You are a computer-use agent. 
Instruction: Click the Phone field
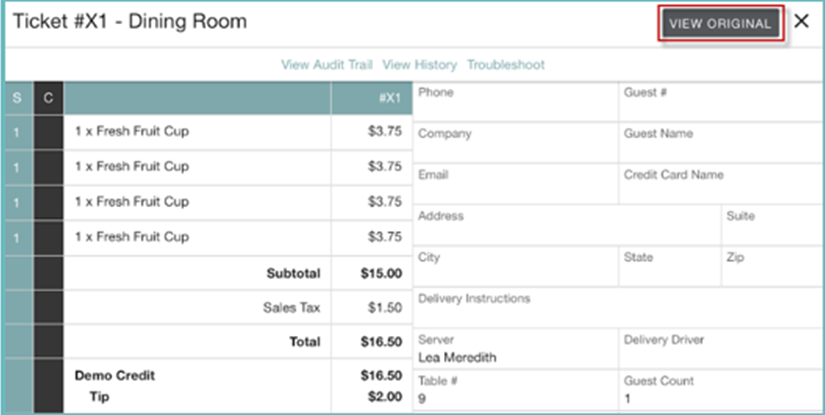tap(515, 102)
